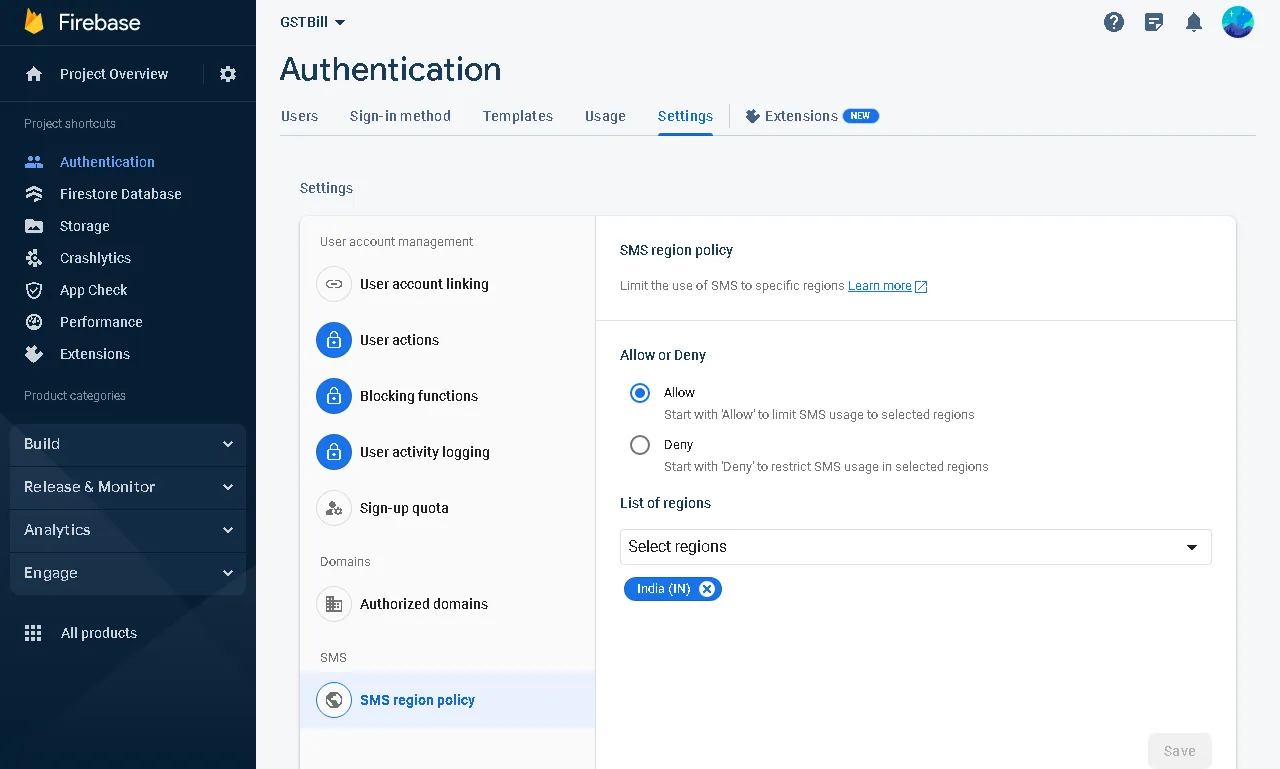The image size is (1280, 769).
Task: Go to Crashlytics in sidebar
Action: [x=95, y=258]
